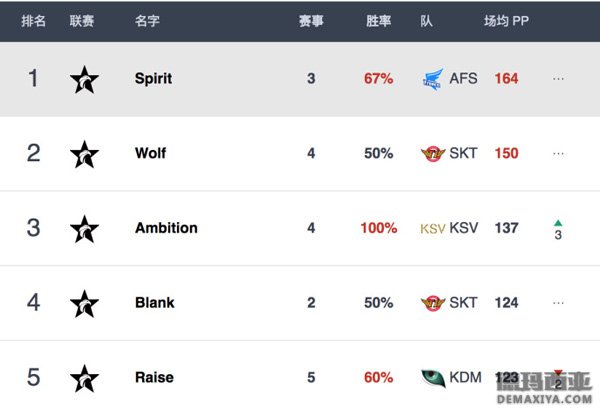Click the league star icon beside Wolf

click(x=85, y=154)
